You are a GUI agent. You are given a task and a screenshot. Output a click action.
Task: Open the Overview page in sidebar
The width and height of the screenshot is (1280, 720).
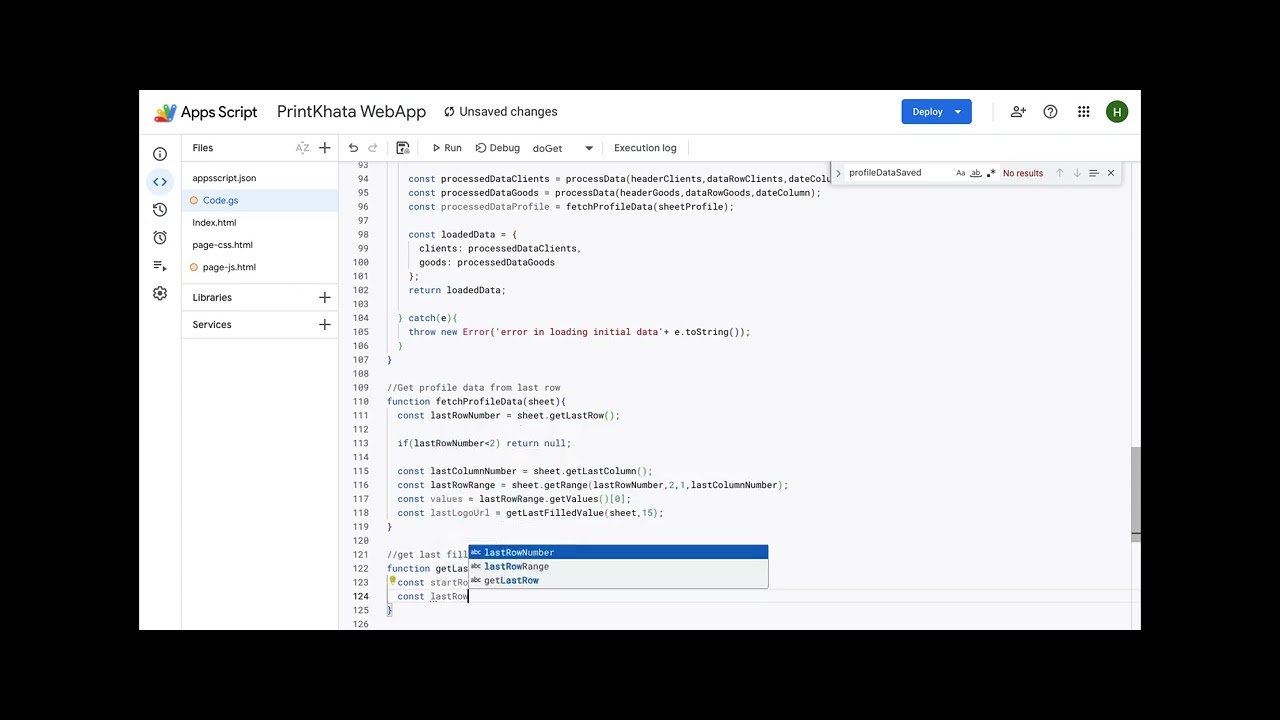point(160,154)
